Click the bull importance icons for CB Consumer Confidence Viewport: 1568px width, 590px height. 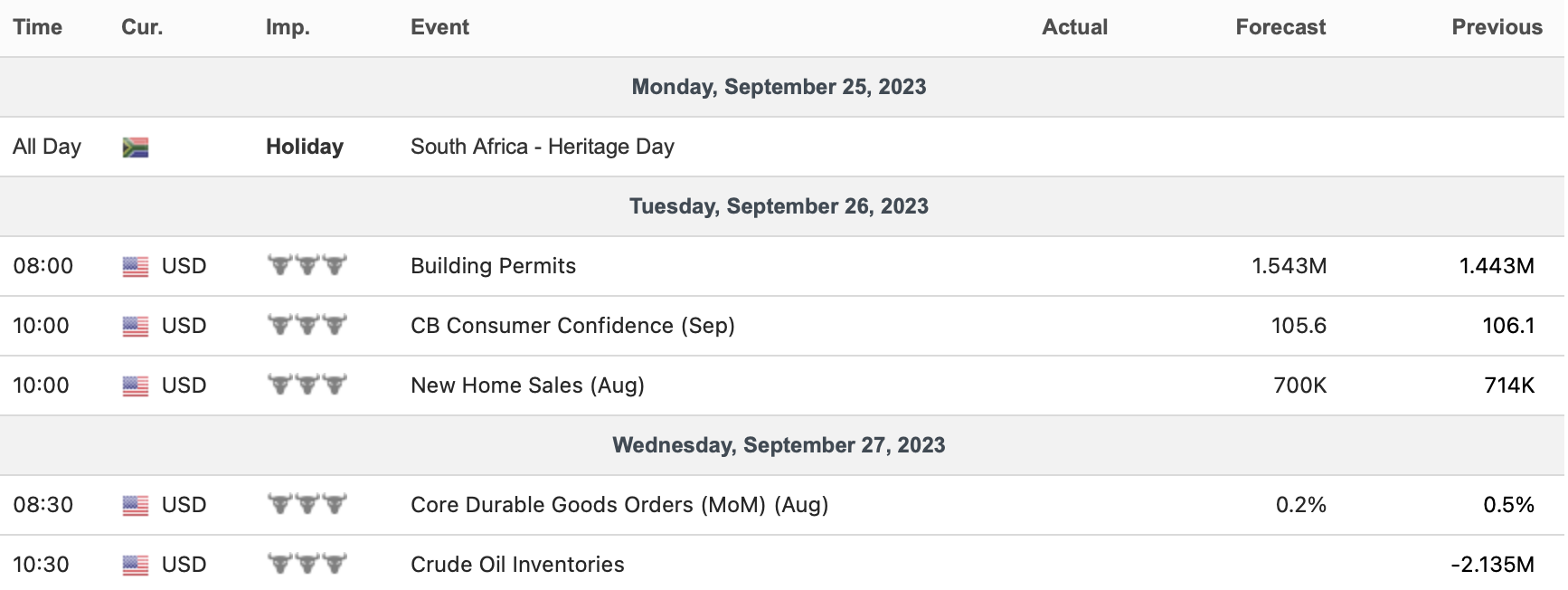tap(307, 325)
